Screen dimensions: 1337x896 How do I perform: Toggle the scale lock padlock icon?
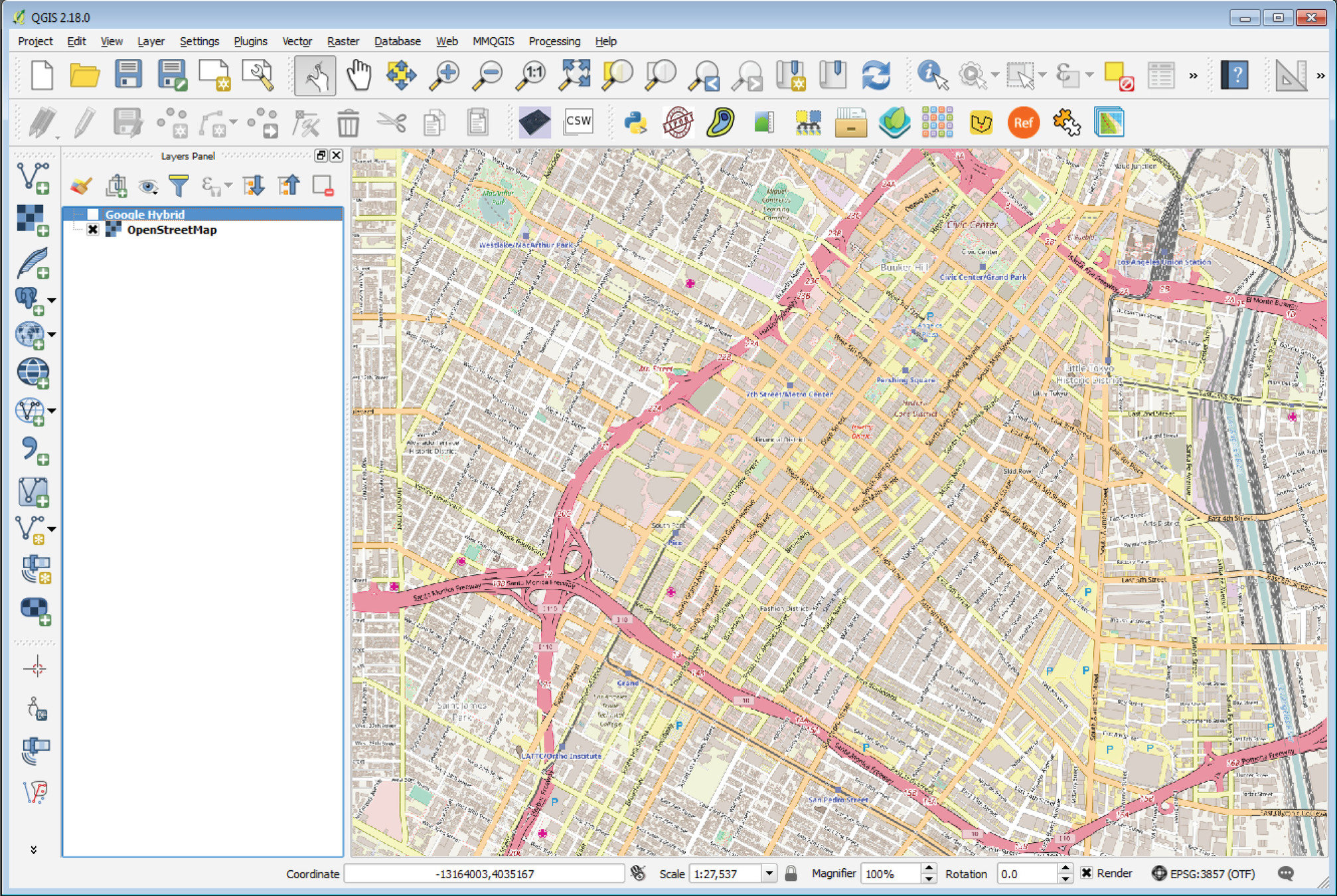click(791, 873)
